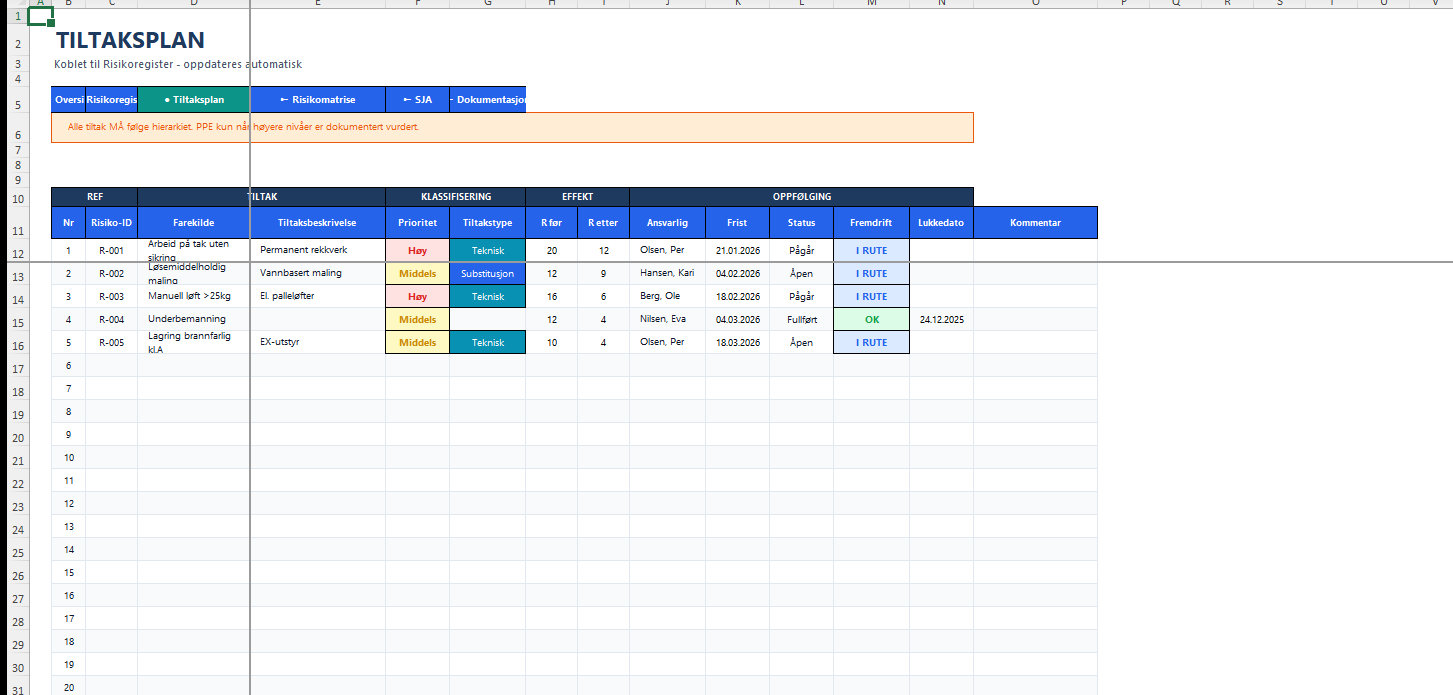Click the TILTAKSPLAN title cell
The width and height of the screenshot is (1453, 695).
pyautogui.click(x=130, y=41)
